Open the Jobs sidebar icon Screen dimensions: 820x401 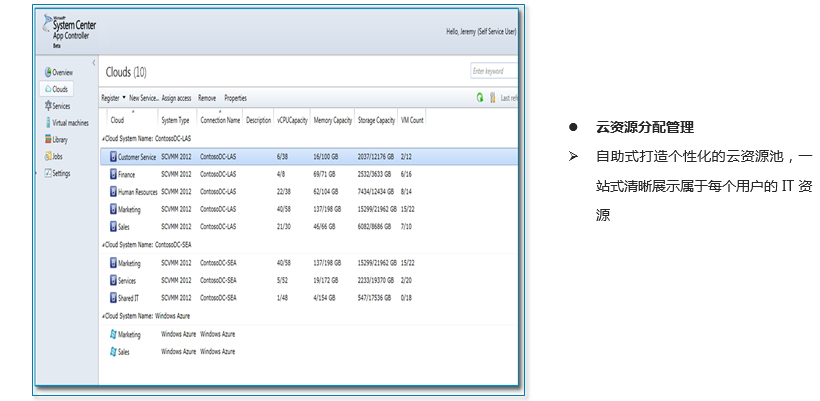48,156
